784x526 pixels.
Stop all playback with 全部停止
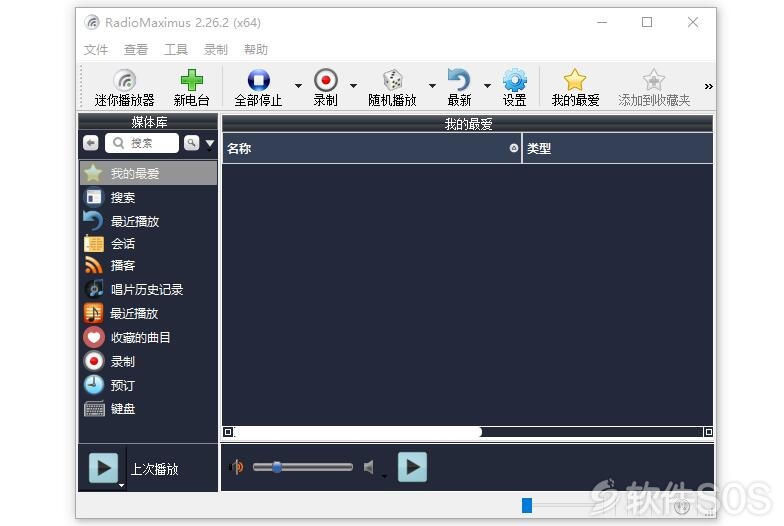(x=258, y=88)
